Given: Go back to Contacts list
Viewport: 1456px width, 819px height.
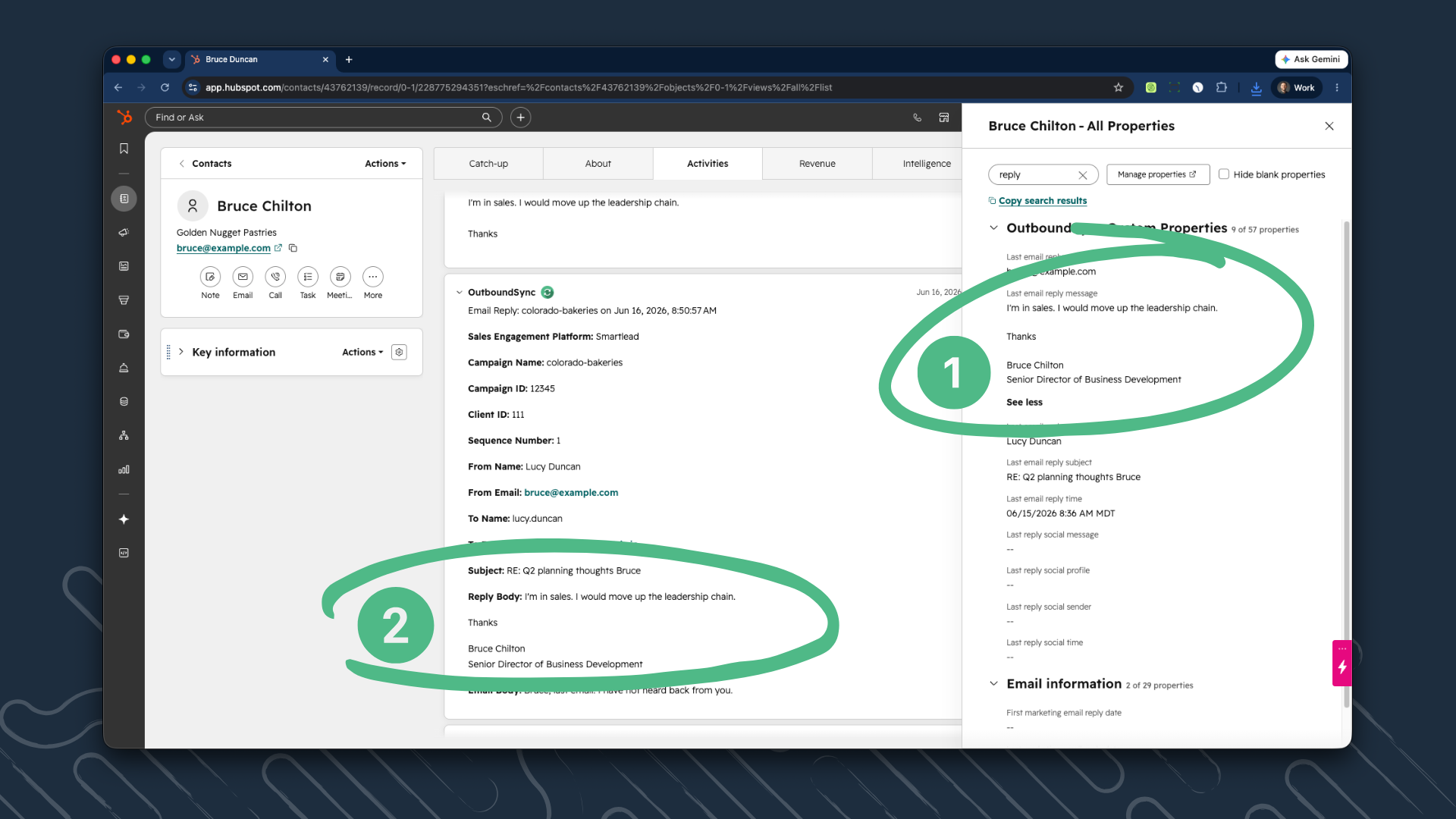Looking at the screenshot, I should point(205,164).
